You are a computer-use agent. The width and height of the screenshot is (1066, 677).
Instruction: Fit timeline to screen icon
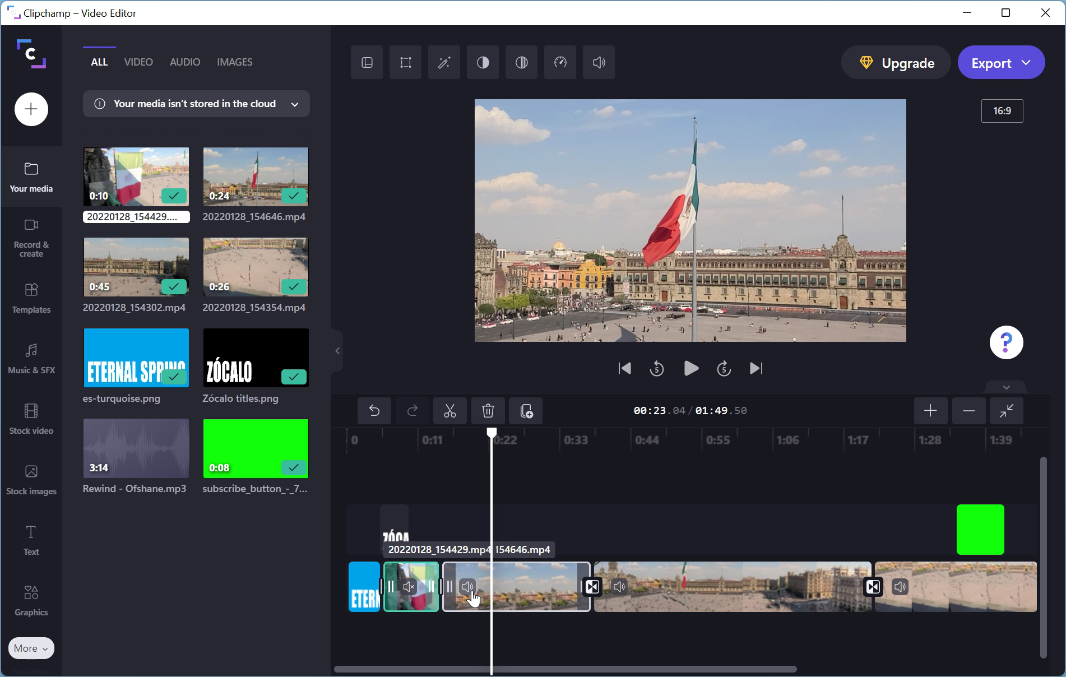point(1007,410)
